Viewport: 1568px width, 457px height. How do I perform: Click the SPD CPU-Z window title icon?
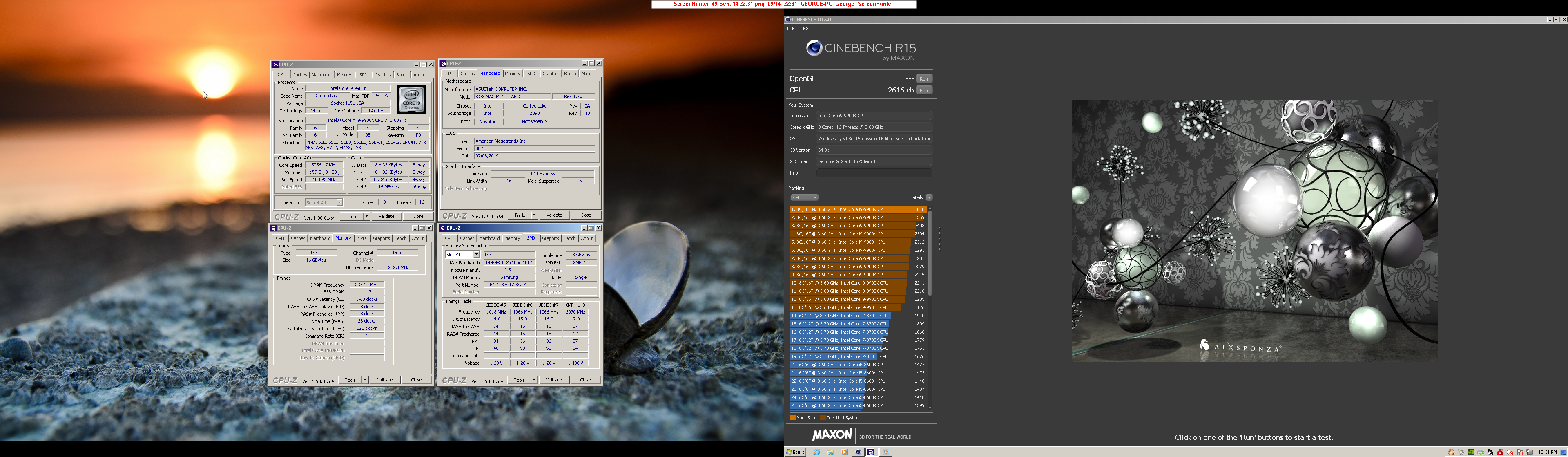tap(443, 228)
